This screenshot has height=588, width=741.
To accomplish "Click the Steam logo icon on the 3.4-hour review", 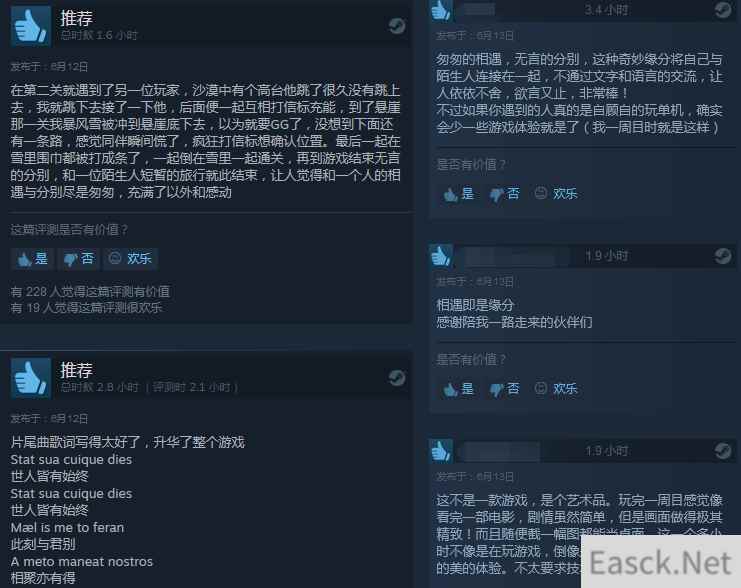I will coord(723,9).
